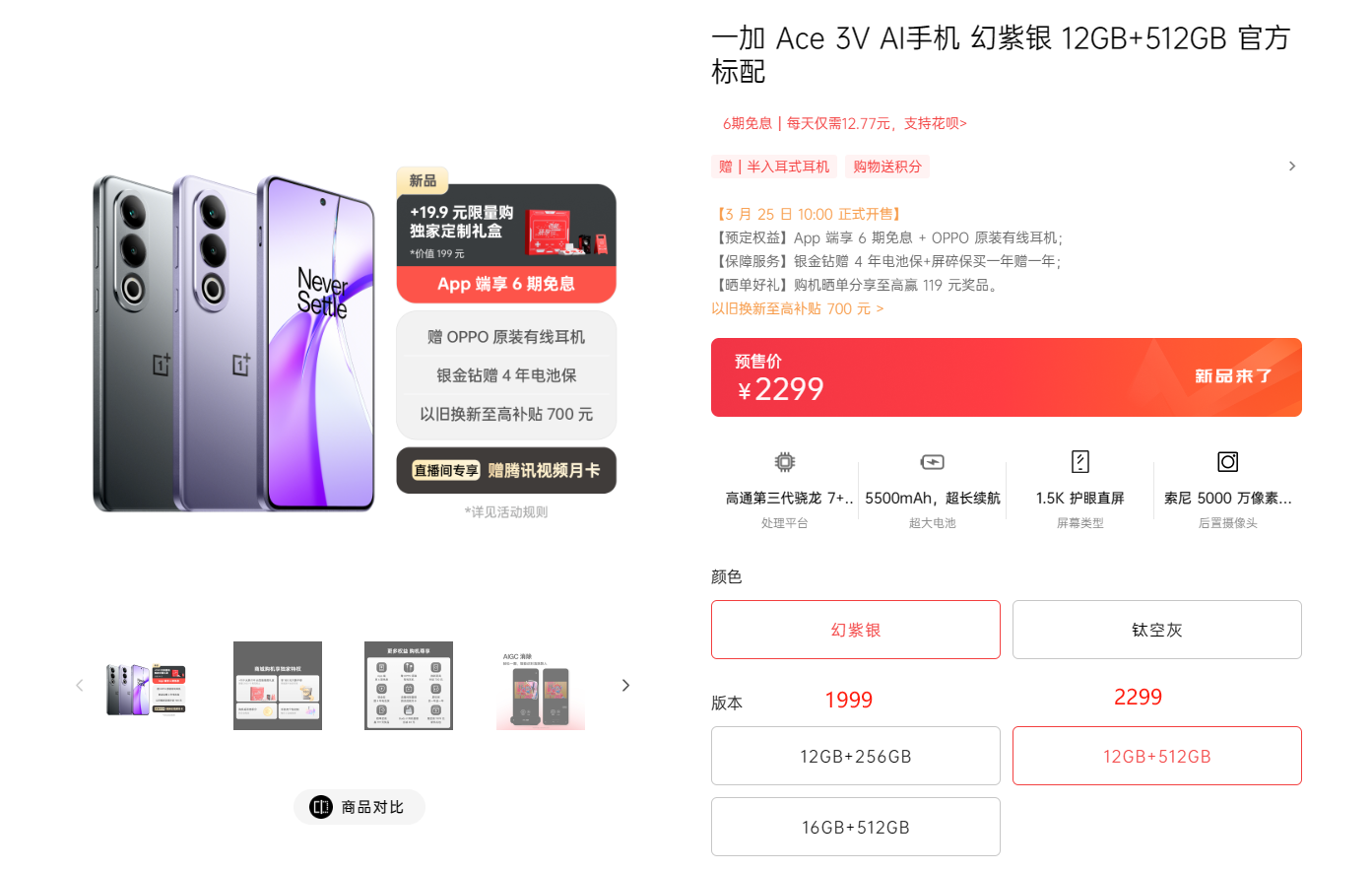Expand the gift promotions row chevron
This screenshot has height=872, width=1372.
[1292, 167]
